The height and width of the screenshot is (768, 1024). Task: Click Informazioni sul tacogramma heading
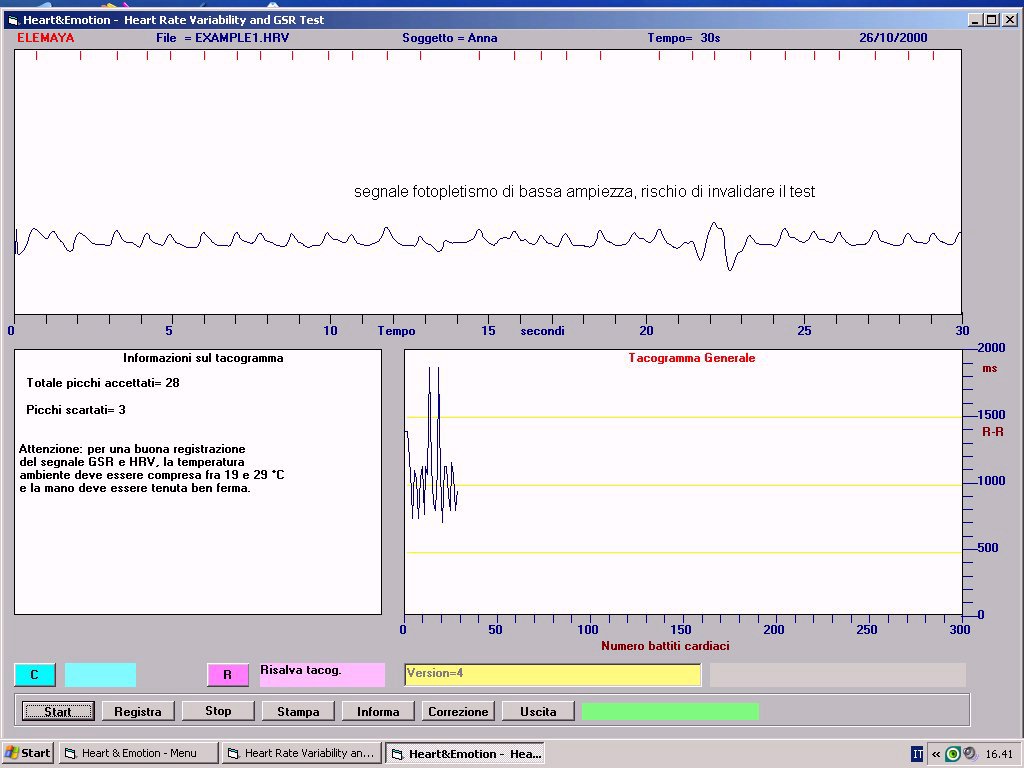pos(203,358)
